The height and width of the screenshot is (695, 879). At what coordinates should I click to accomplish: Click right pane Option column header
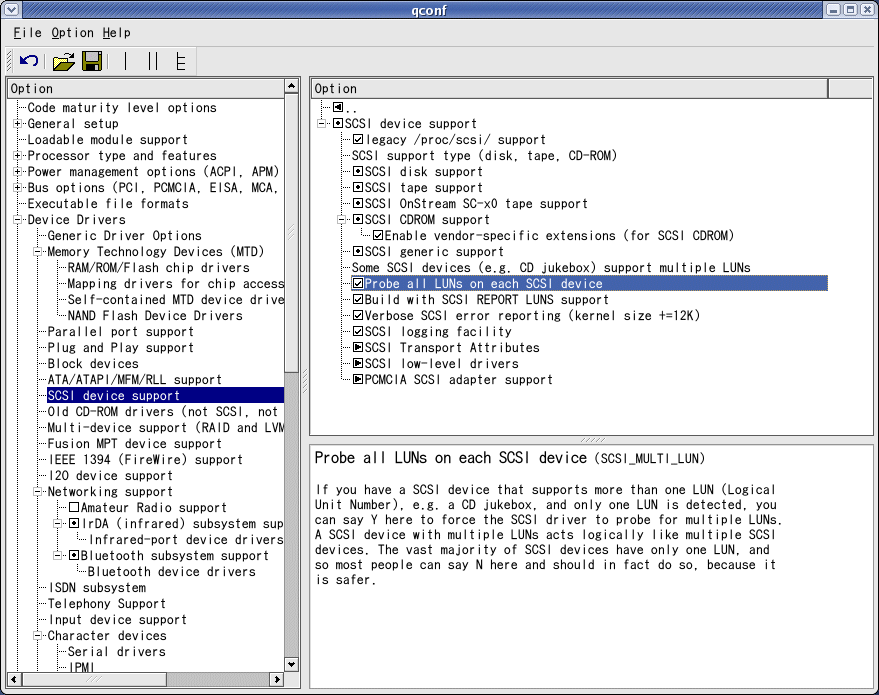(x=570, y=89)
